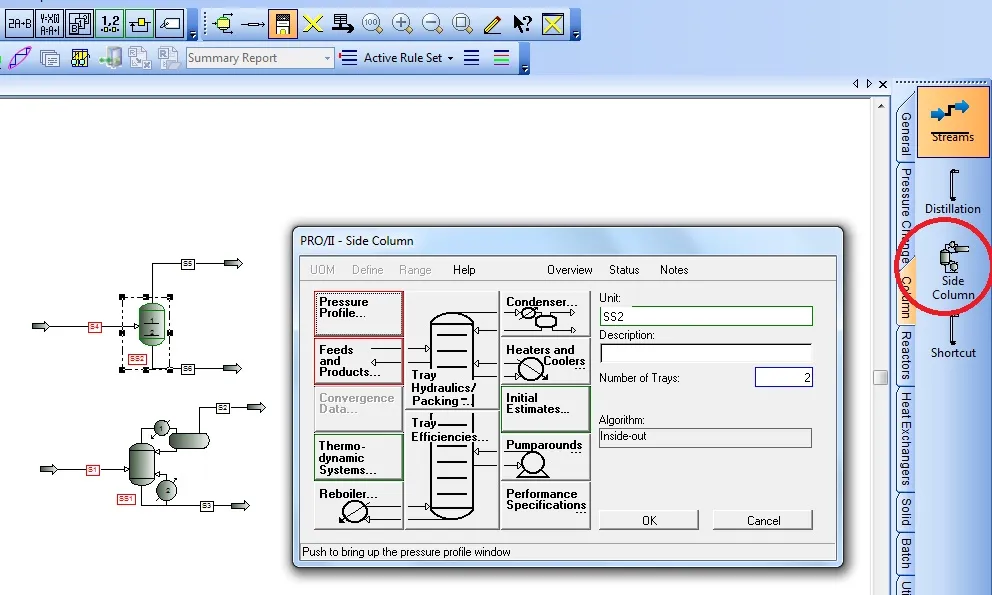Click the boxed yellow X icon
This screenshot has height=595, width=992.
click(552, 24)
